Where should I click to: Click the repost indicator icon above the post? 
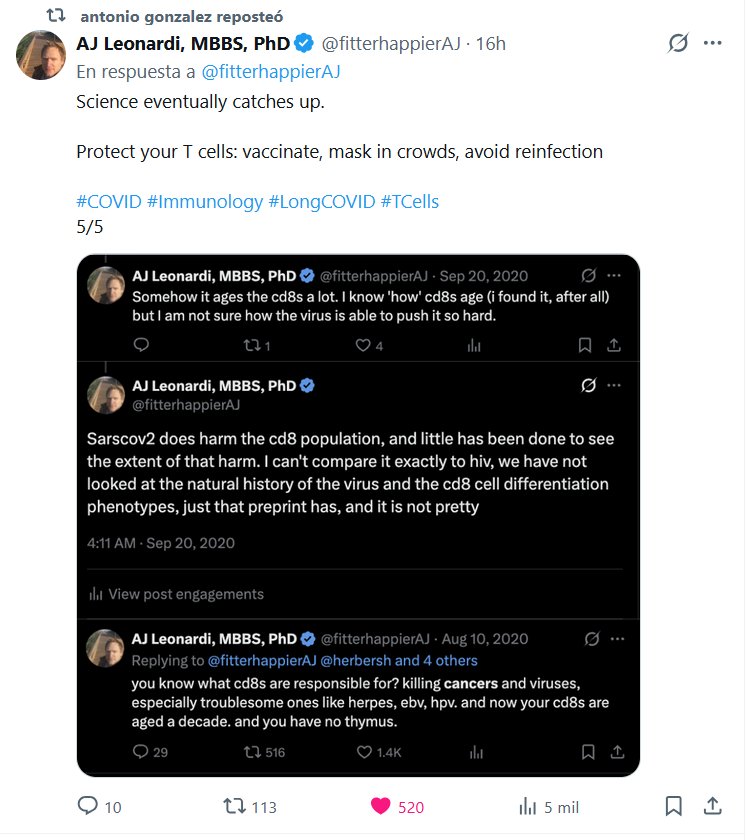(x=57, y=17)
